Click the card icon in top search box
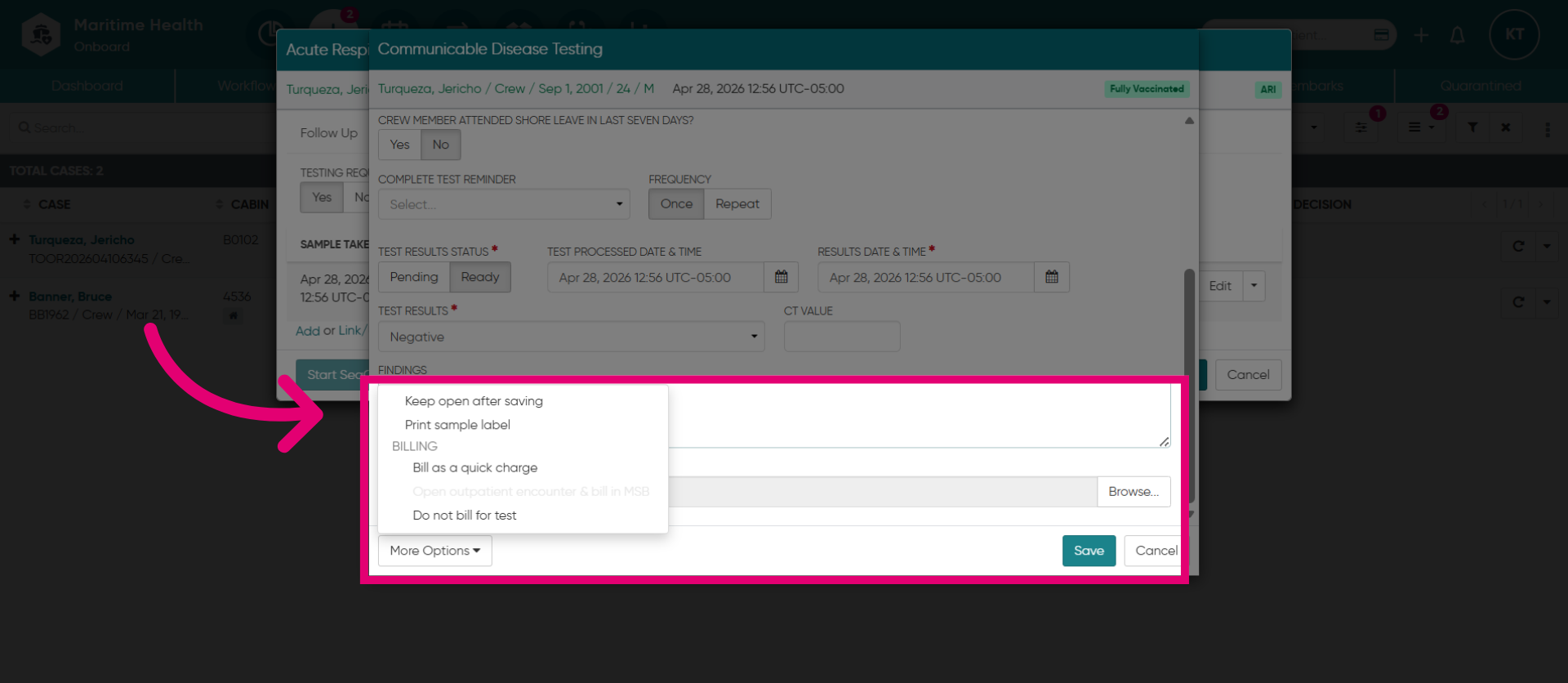This screenshot has height=683, width=1568. click(x=1382, y=35)
